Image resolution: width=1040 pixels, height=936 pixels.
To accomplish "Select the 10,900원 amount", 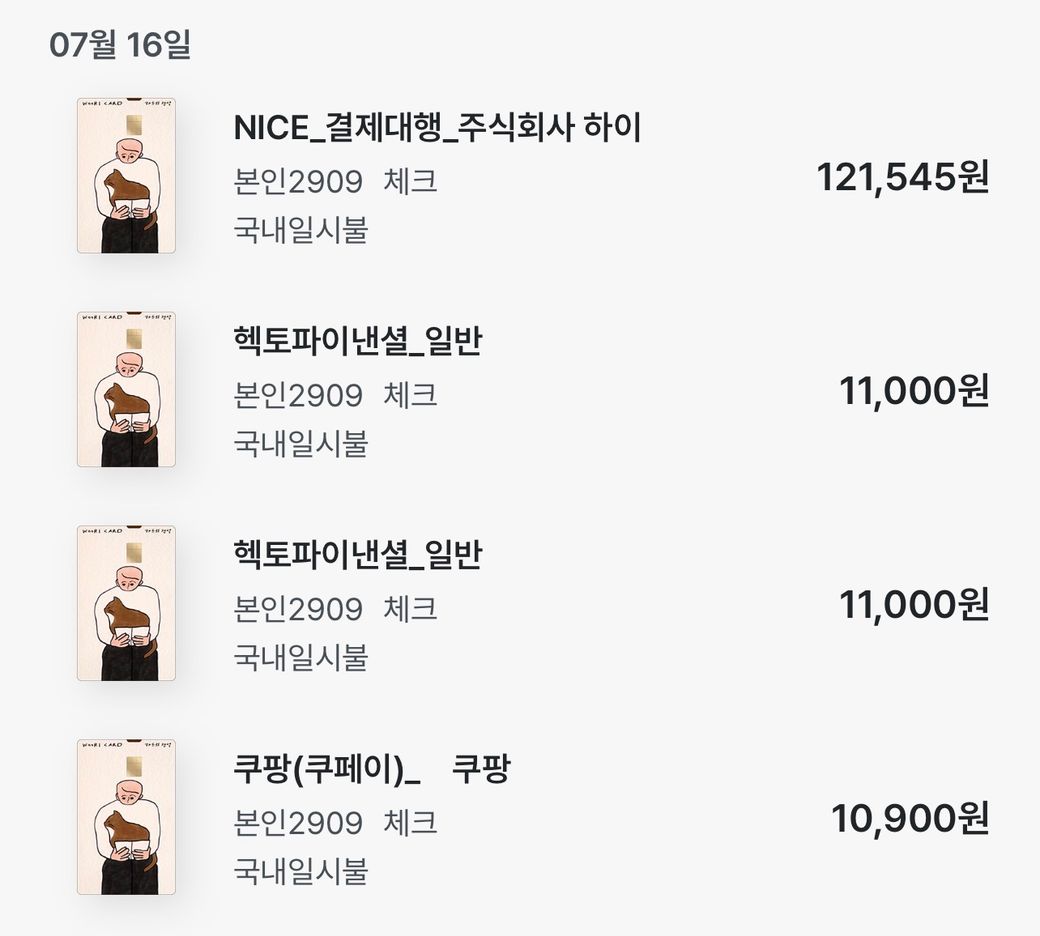I will click(x=910, y=818).
